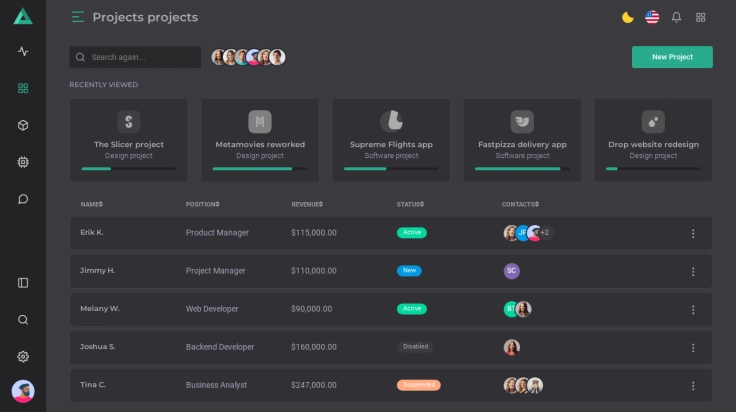Click the layout panel sidebar icon
This screenshot has width=736, height=412.
point(23,283)
